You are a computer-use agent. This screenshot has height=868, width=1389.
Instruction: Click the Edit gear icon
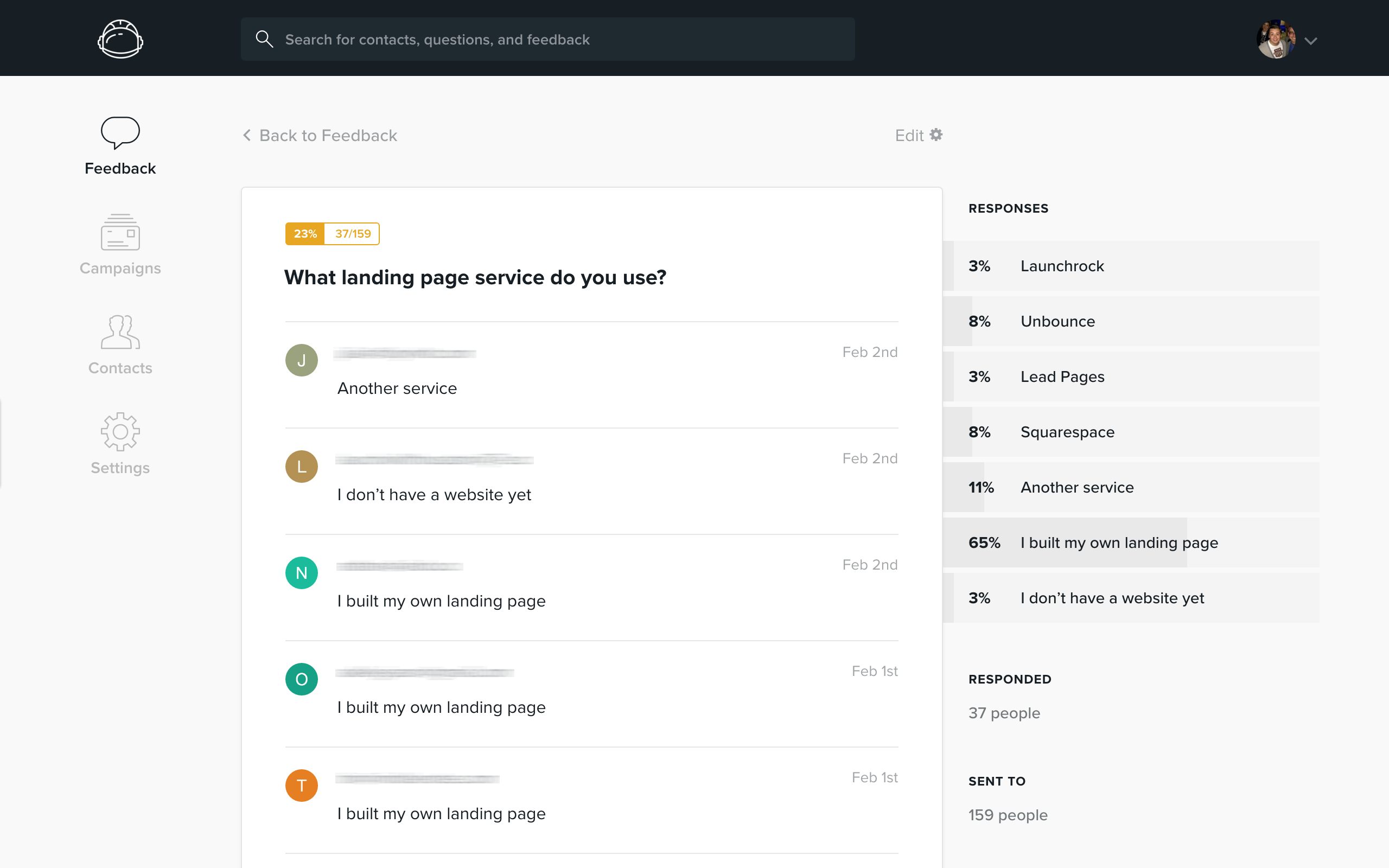pyautogui.click(x=935, y=135)
